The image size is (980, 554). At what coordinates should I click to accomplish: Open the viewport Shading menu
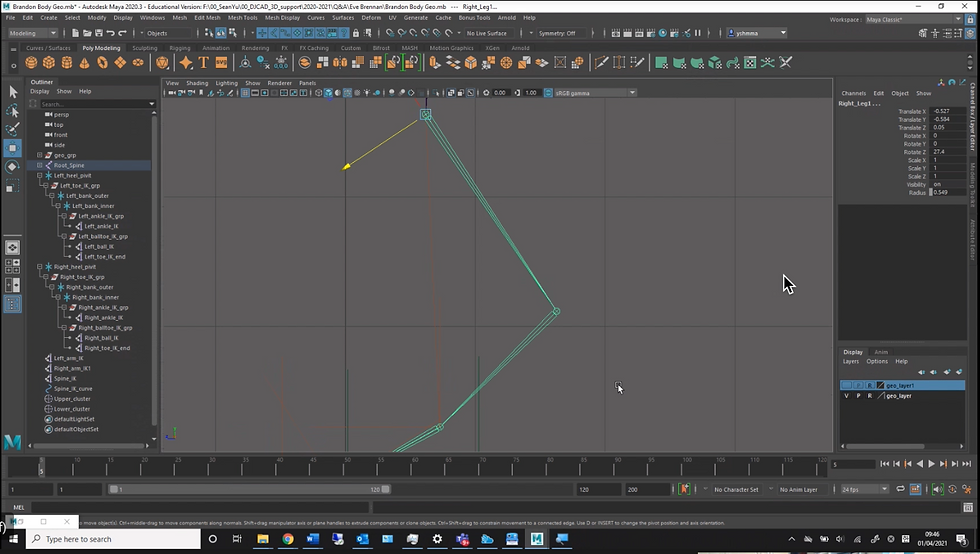point(197,83)
